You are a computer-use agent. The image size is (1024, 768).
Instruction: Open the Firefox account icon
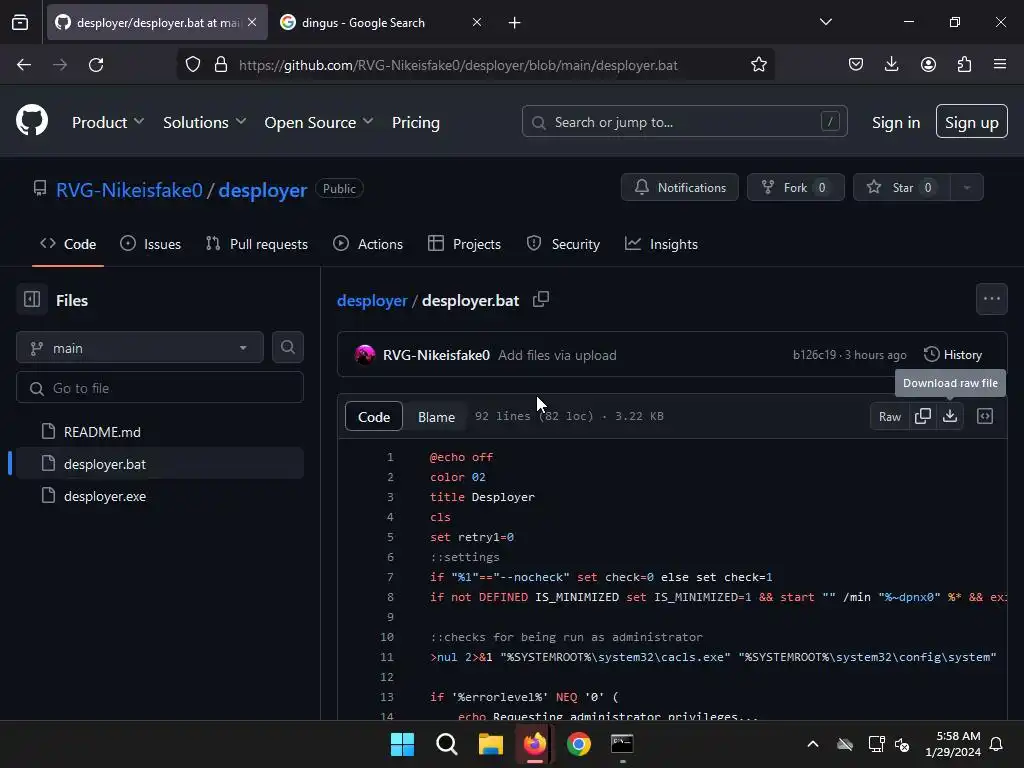coord(928,64)
